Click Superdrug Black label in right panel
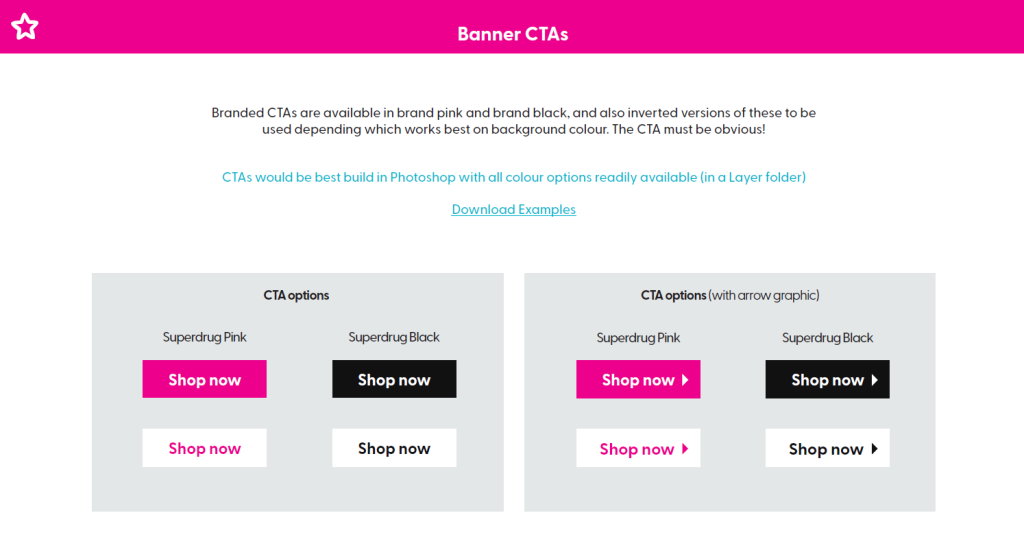1024x548 pixels. [827, 338]
